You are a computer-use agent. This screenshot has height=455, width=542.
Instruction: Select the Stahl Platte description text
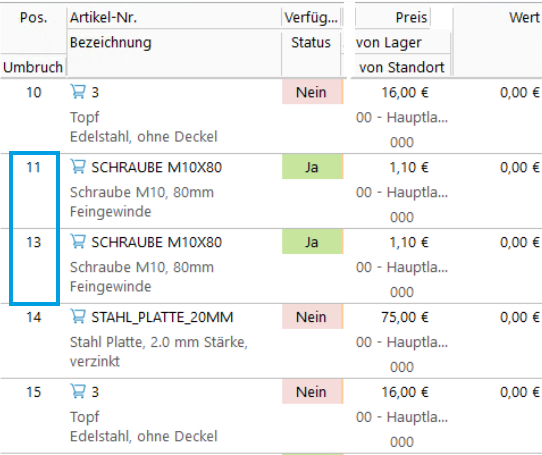(159, 352)
